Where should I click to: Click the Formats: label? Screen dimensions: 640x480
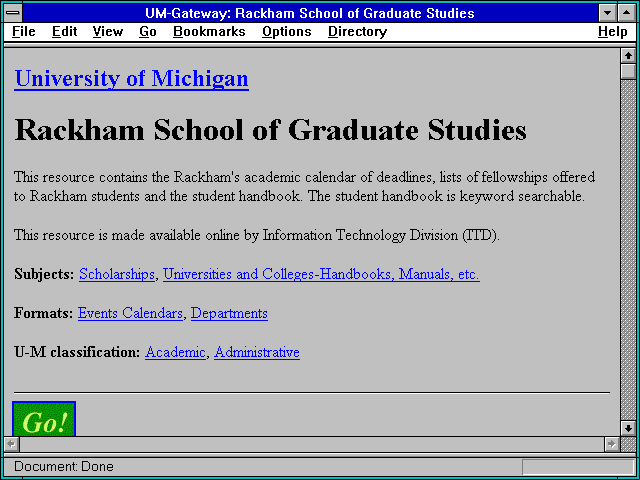click(44, 313)
